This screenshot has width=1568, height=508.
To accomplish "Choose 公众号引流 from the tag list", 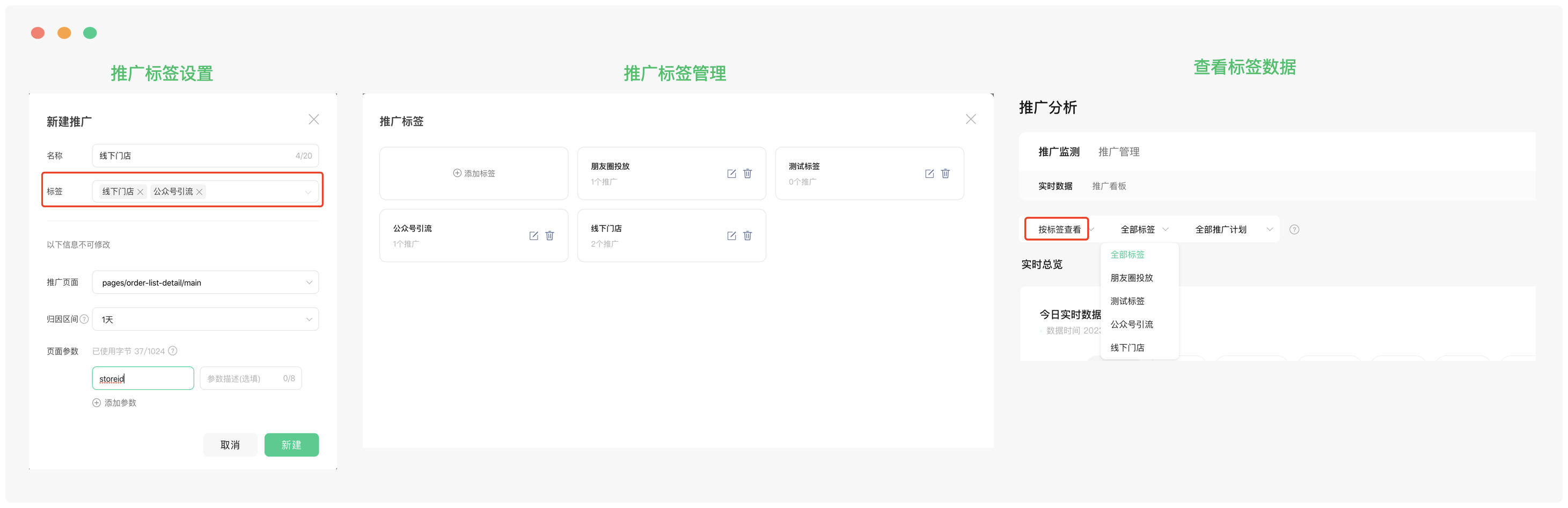I will click(1132, 325).
